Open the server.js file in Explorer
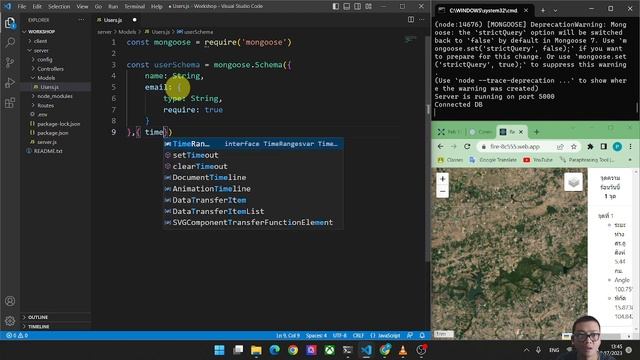 pos(47,142)
